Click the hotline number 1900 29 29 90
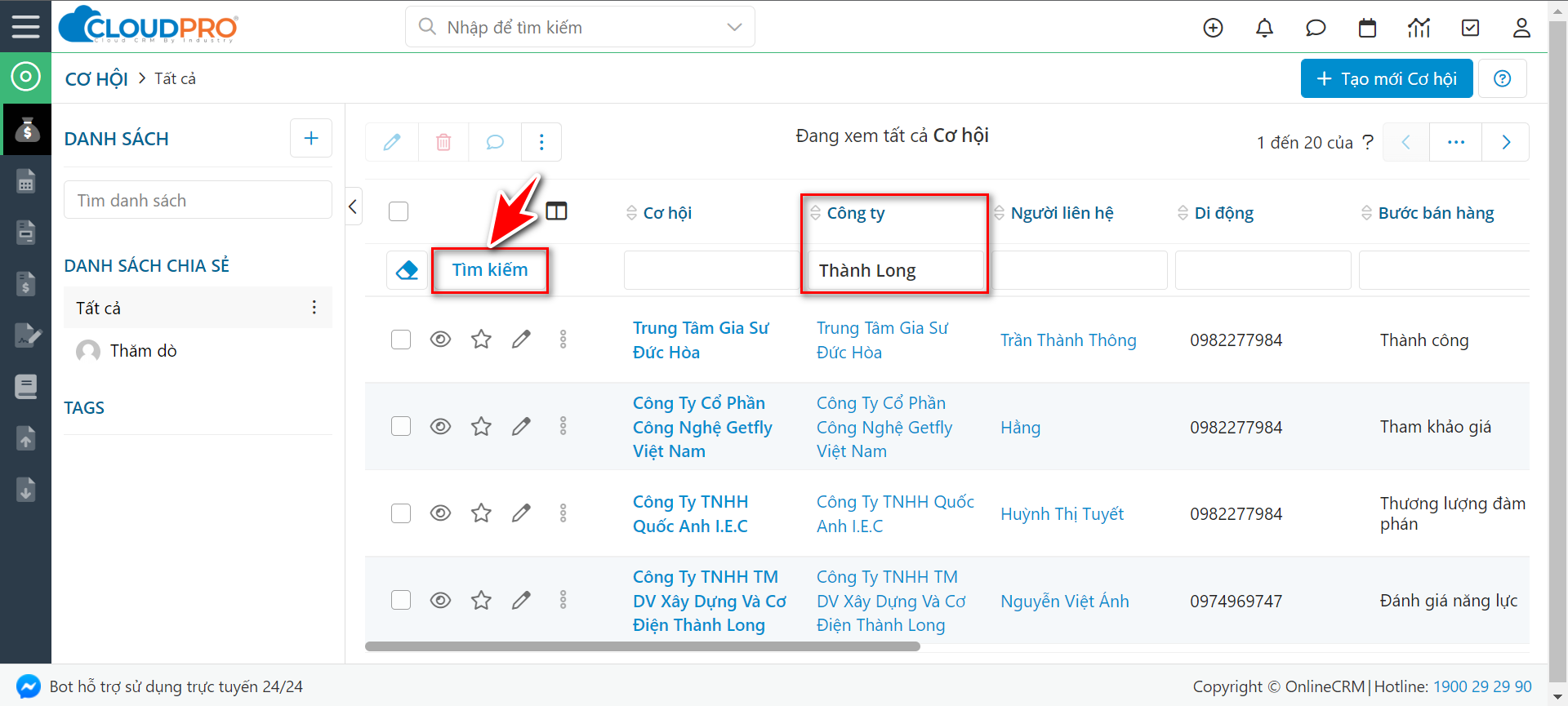 pyautogui.click(x=1482, y=686)
